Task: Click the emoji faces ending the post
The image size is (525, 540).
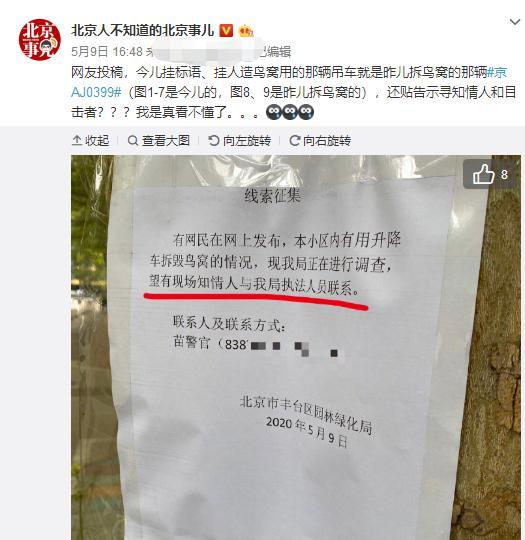Action: click(290, 112)
